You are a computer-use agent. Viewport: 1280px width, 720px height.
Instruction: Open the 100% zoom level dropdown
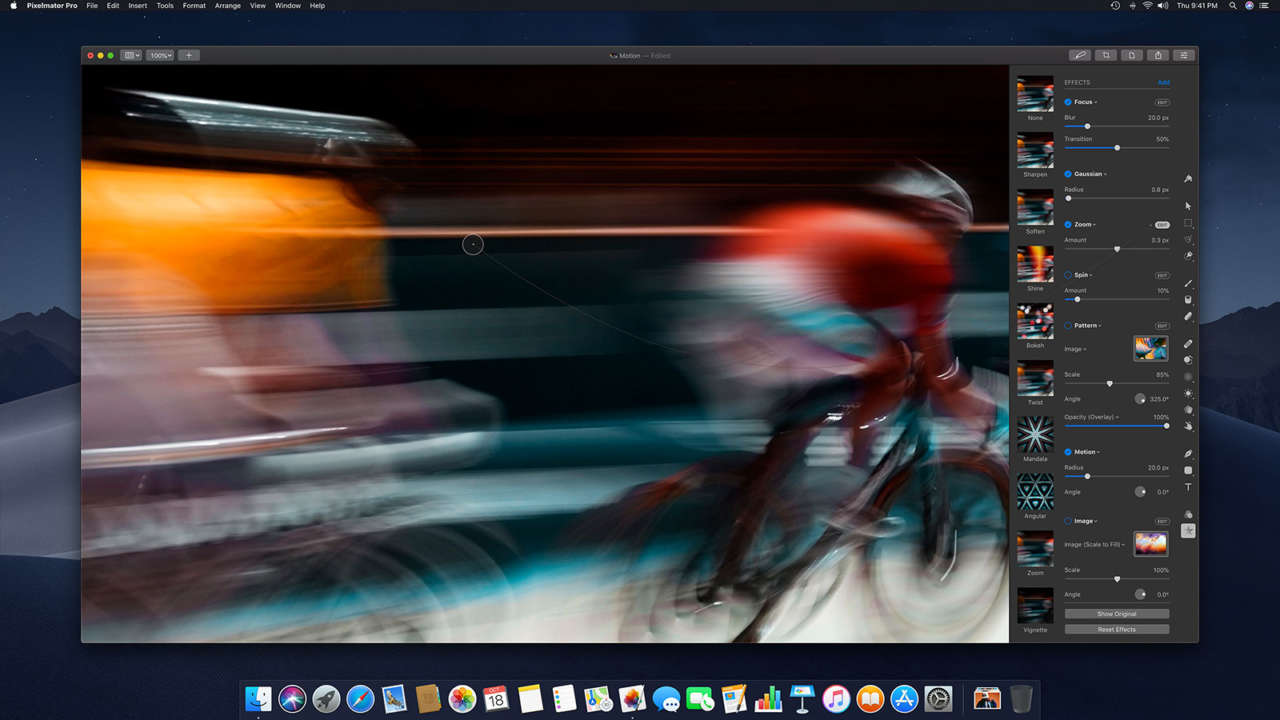(160, 56)
